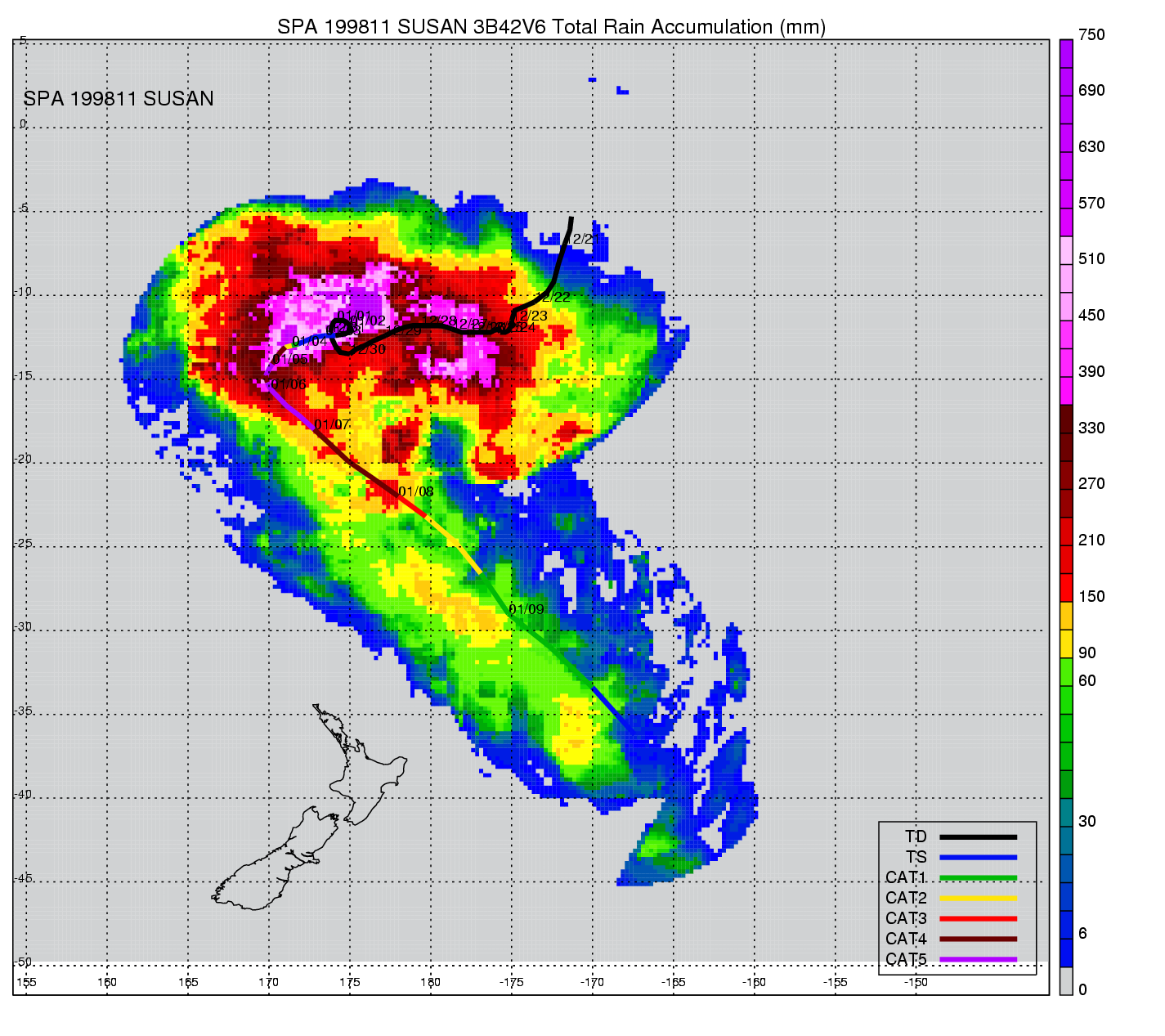Click the TS blue line in legend
This screenshot has height=1036, width=1165.
978,858
